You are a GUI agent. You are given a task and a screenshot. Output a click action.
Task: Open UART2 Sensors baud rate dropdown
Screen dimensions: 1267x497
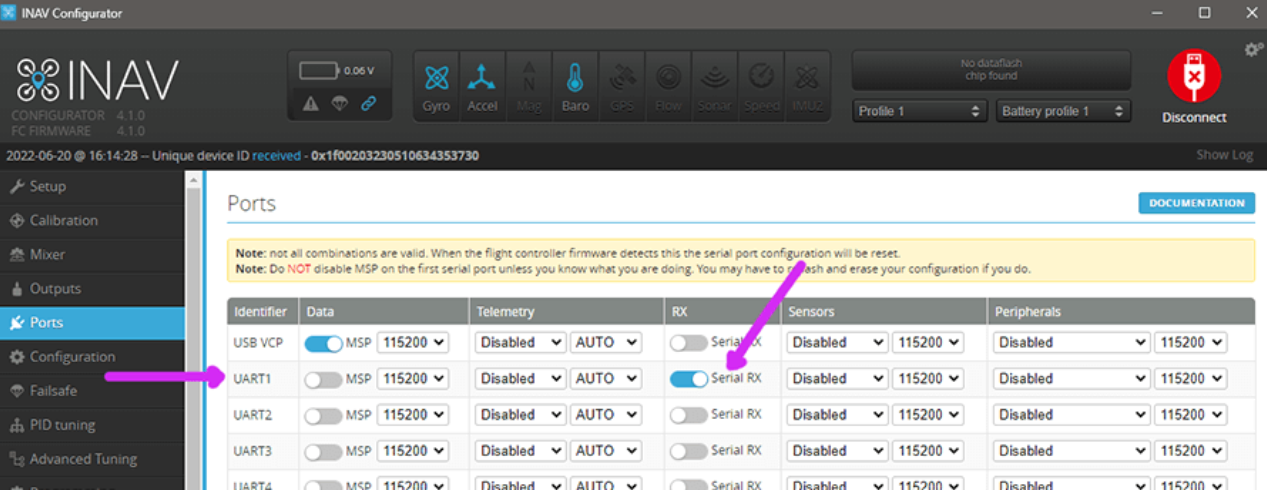click(x=928, y=414)
